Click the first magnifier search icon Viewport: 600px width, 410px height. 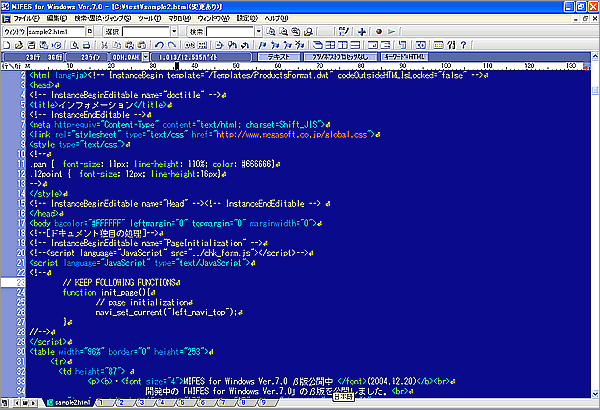pyautogui.click(x=271, y=32)
